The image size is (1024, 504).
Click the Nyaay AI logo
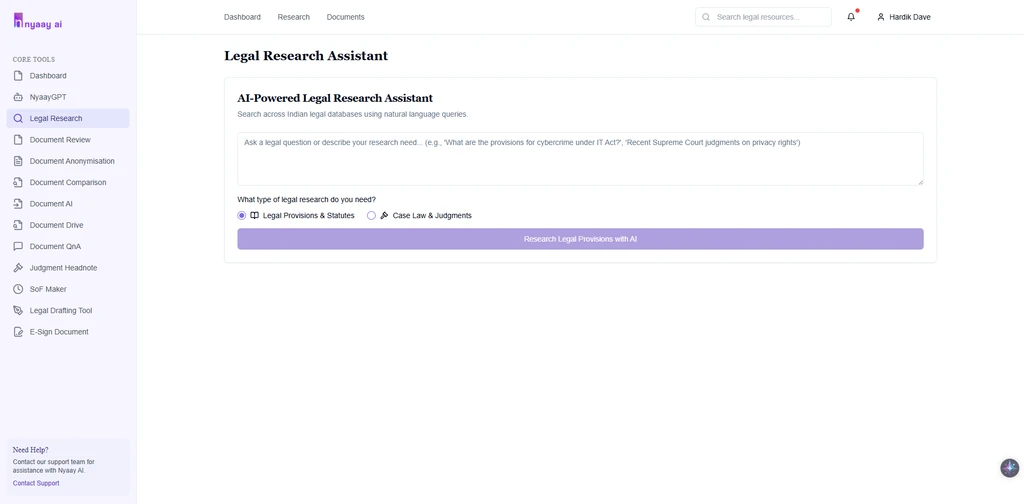38,21
